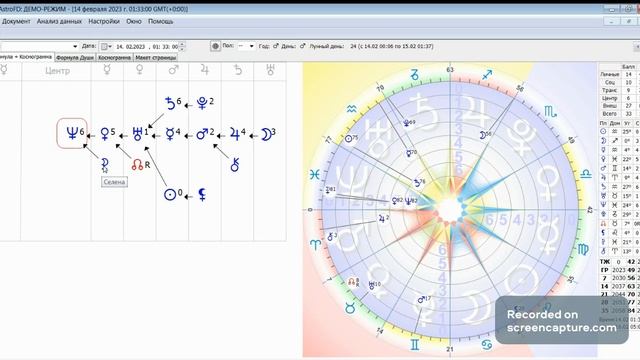
Task: Select Venus glyph numbered 5 in formula
Action: [105, 134]
